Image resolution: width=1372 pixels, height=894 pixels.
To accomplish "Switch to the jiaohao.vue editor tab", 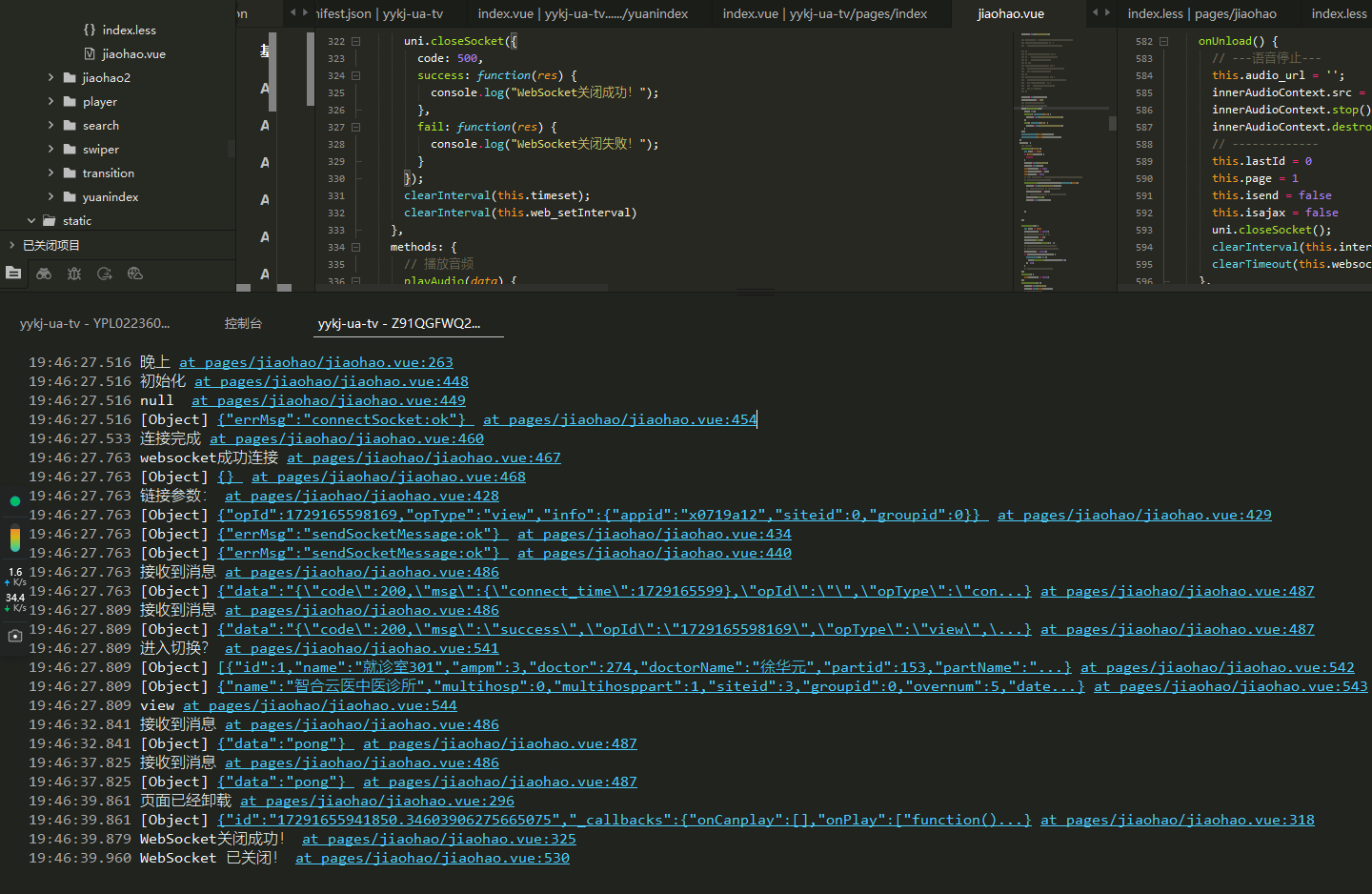I will [x=1010, y=13].
